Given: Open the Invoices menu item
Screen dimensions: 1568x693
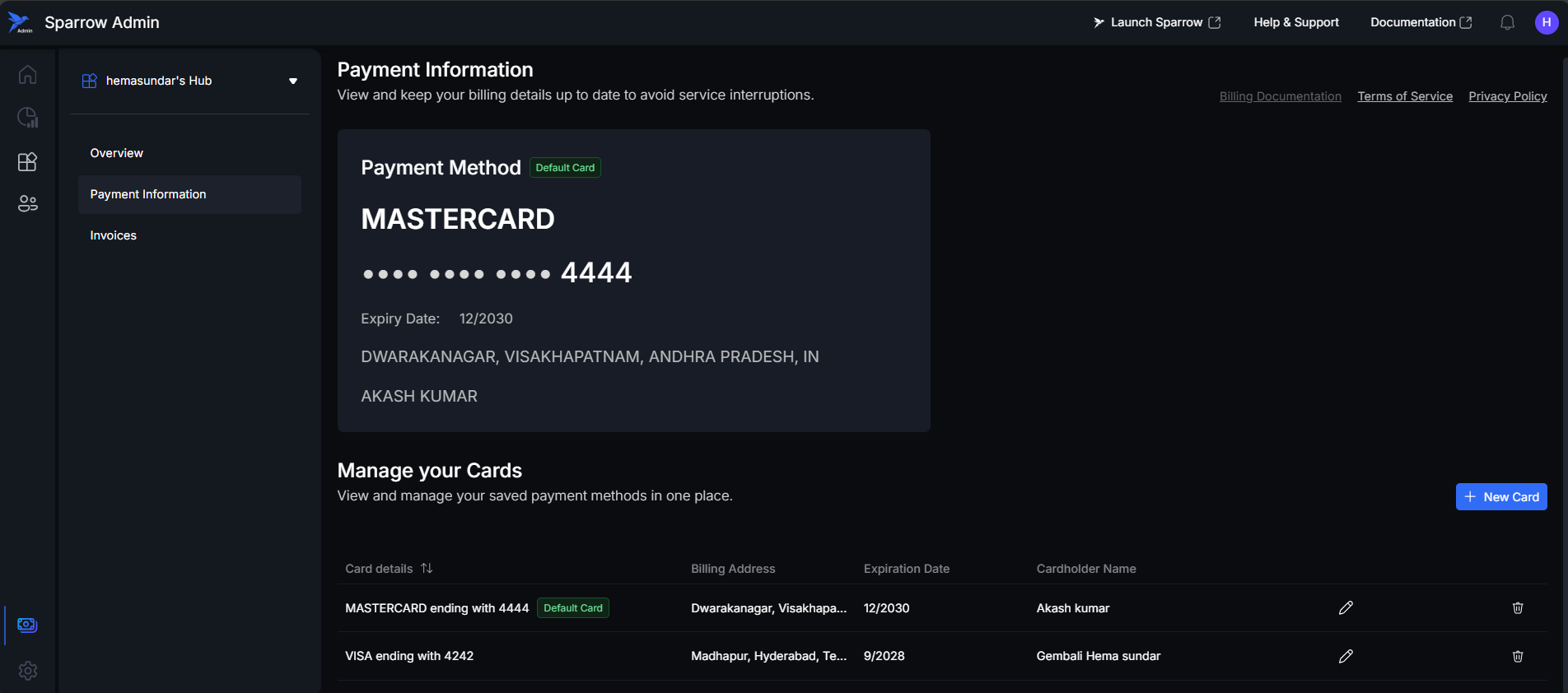Looking at the screenshot, I should pyautogui.click(x=113, y=235).
